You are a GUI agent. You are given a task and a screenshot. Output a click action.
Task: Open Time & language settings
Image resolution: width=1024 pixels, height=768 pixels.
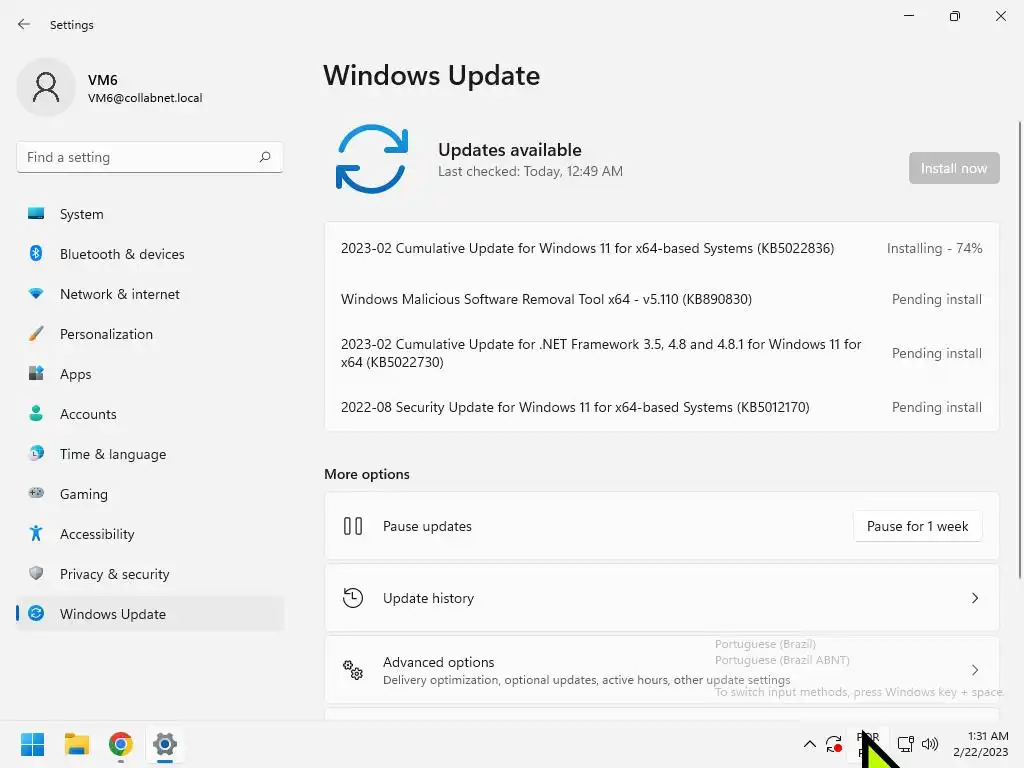[150, 453]
